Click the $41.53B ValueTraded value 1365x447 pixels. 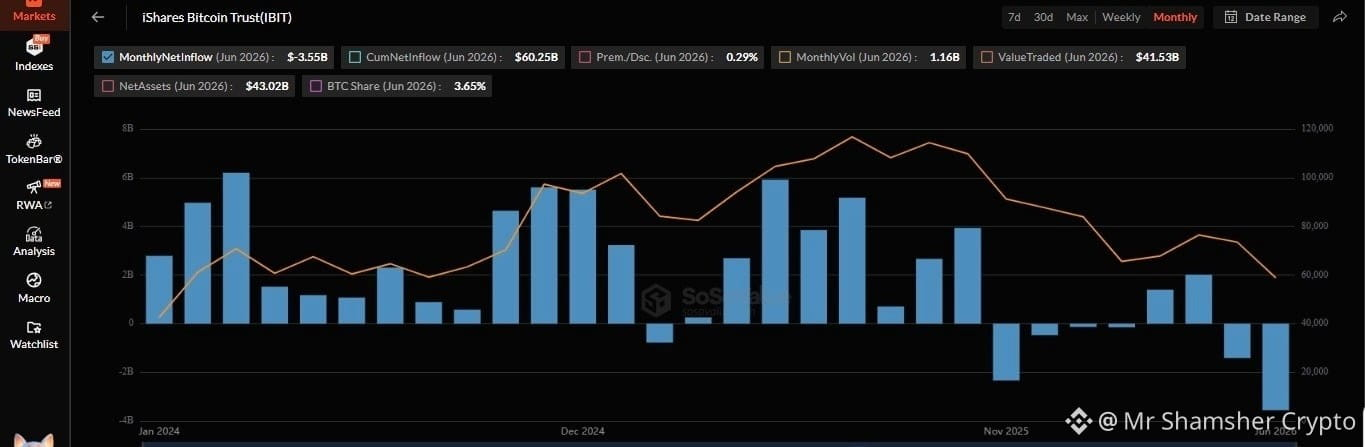(1157, 58)
